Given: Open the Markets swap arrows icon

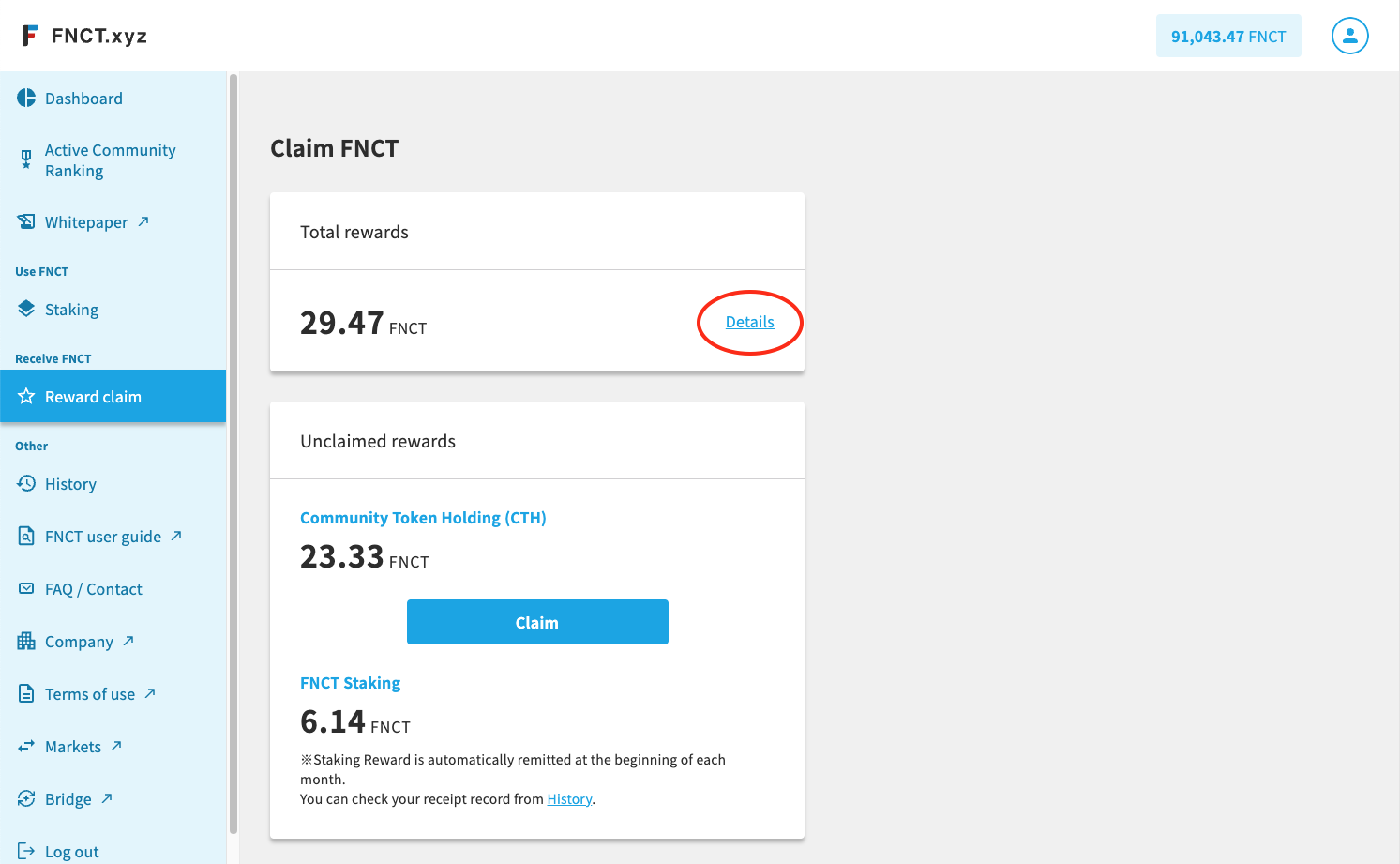Looking at the screenshot, I should pyautogui.click(x=26, y=746).
